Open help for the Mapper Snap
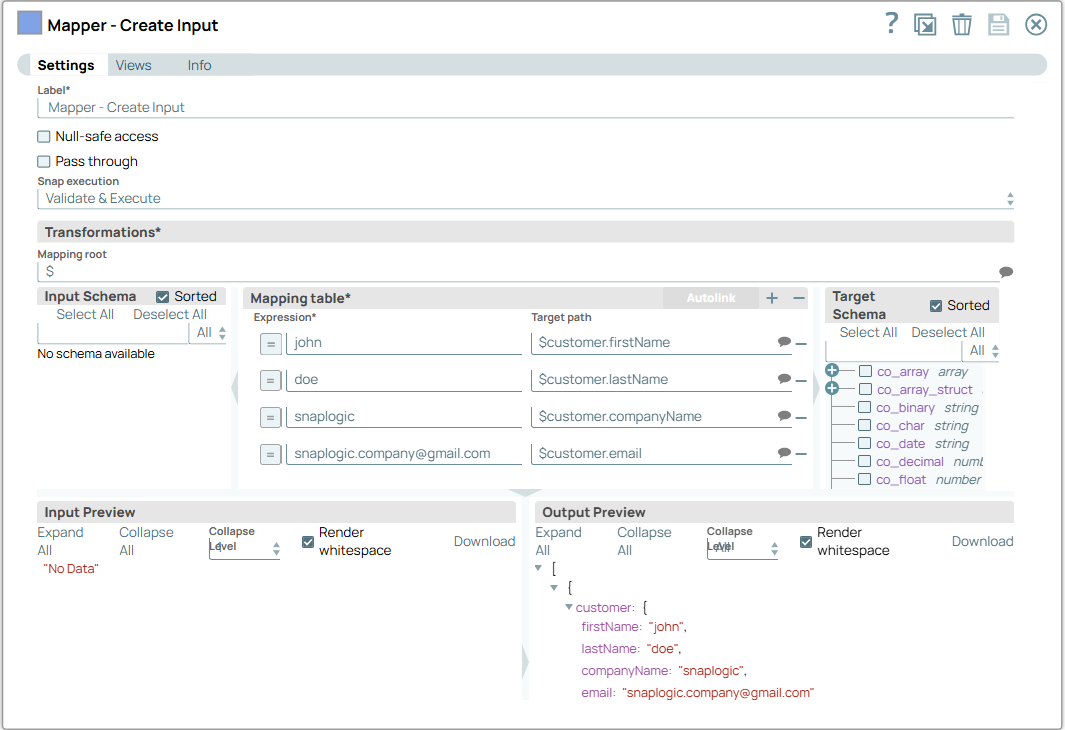Screen dimensions: 1065x730 coord(891,23)
